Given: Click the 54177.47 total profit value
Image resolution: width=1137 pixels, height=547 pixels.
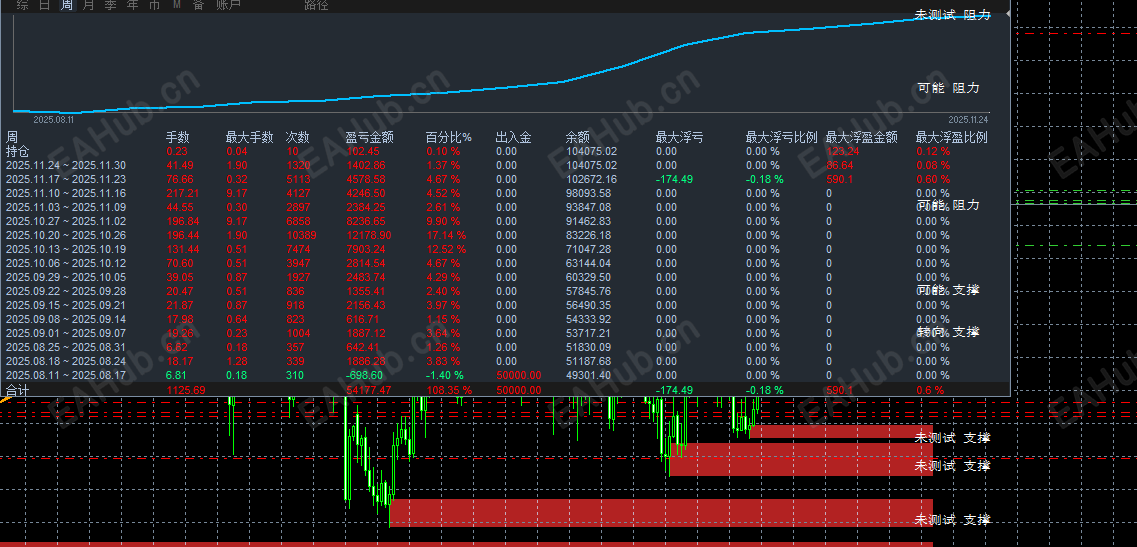Looking at the screenshot, I should 368,390.
